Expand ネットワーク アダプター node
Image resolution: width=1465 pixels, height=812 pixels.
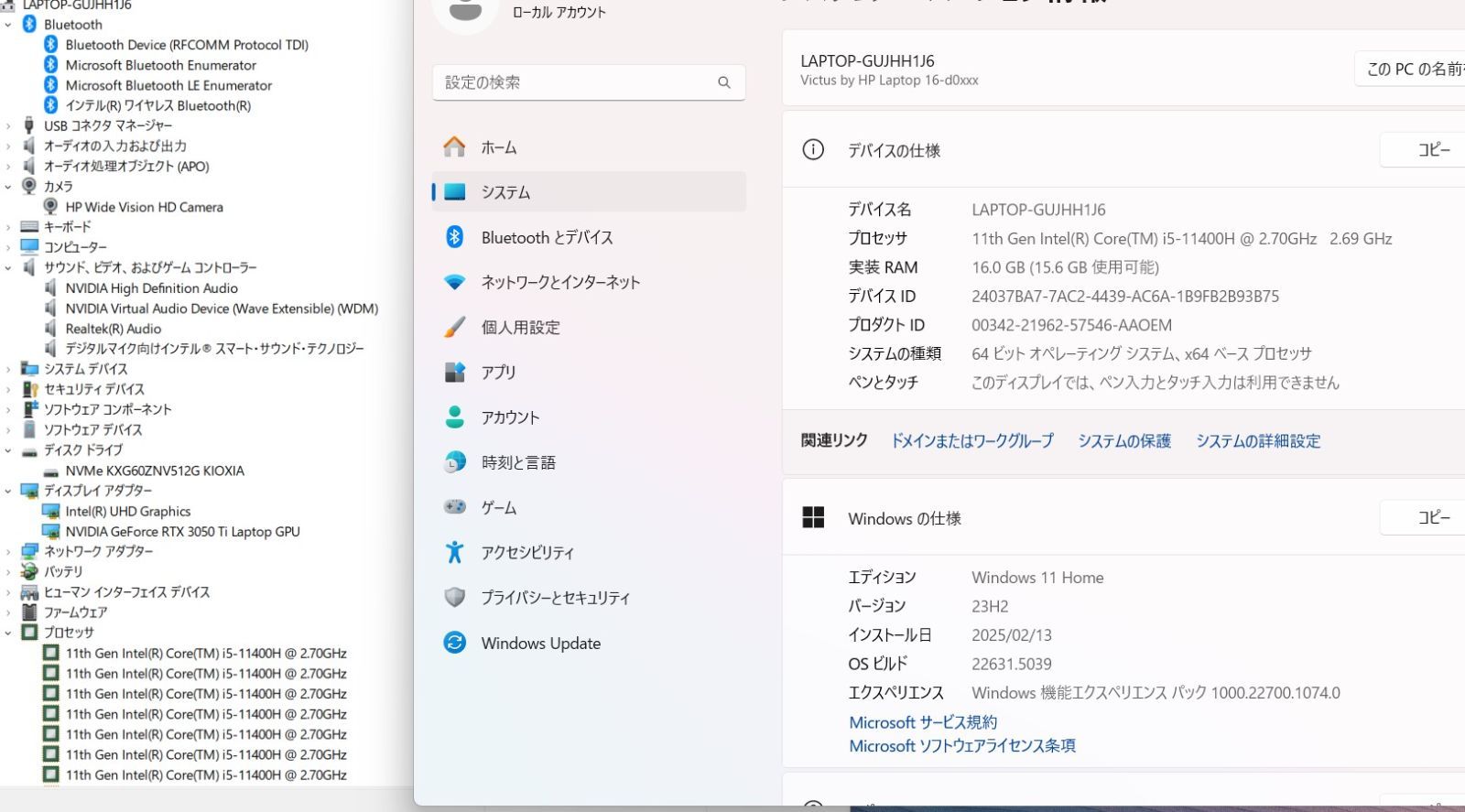pyautogui.click(x=8, y=551)
